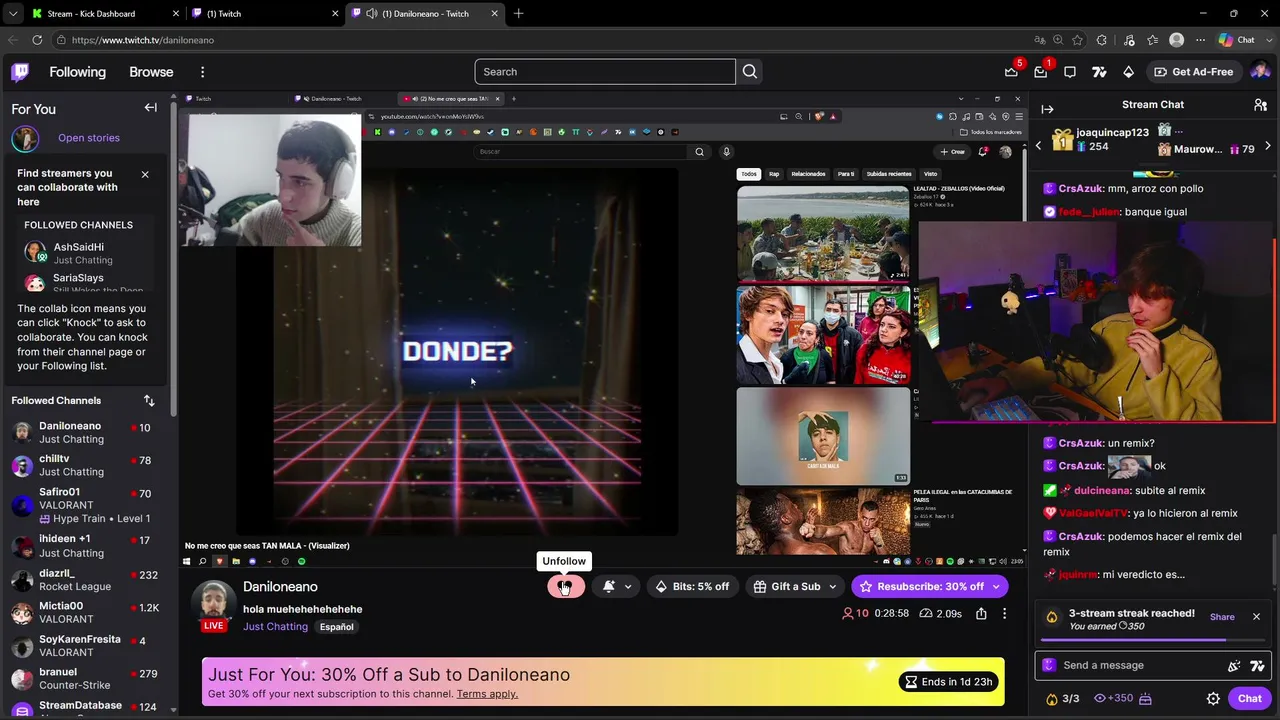This screenshot has height=720, width=1280.
Task: Click the Unfollow heart button
Action: click(565, 587)
